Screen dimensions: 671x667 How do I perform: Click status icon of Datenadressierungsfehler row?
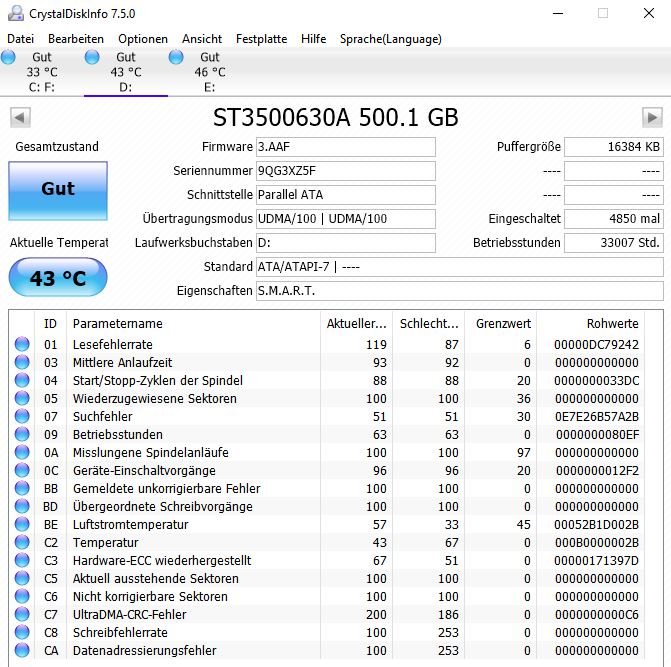[22, 649]
